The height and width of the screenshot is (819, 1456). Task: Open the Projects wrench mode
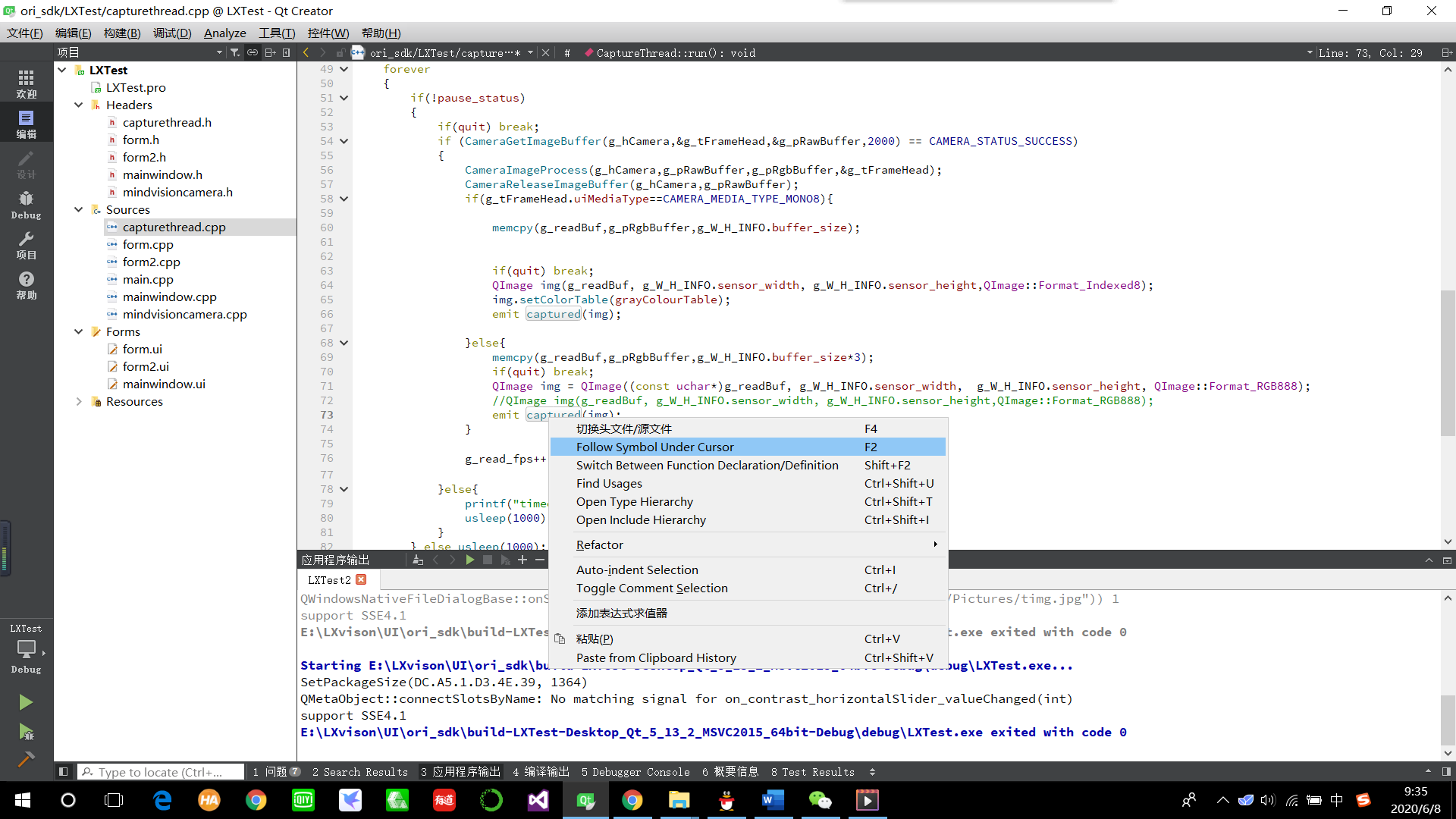click(x=26, y=244)
